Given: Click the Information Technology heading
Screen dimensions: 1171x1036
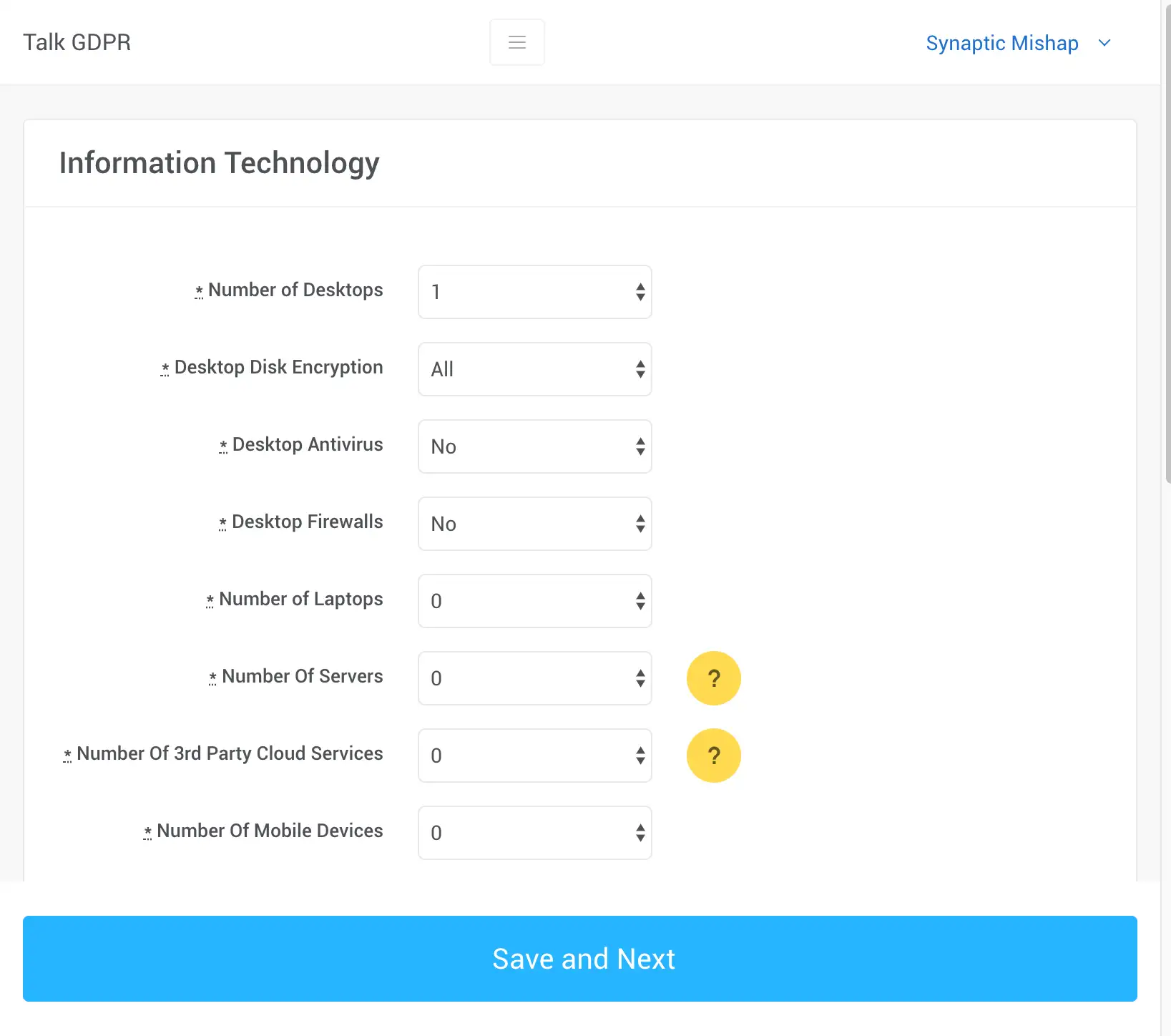Looking at the screenshot, I should point(219,163).
